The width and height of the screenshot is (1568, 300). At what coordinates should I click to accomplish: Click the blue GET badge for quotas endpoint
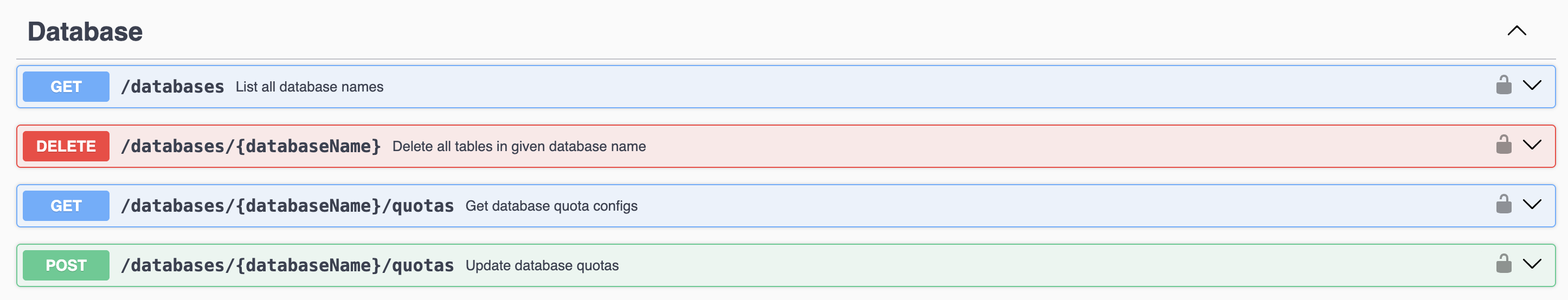point(66,206)
